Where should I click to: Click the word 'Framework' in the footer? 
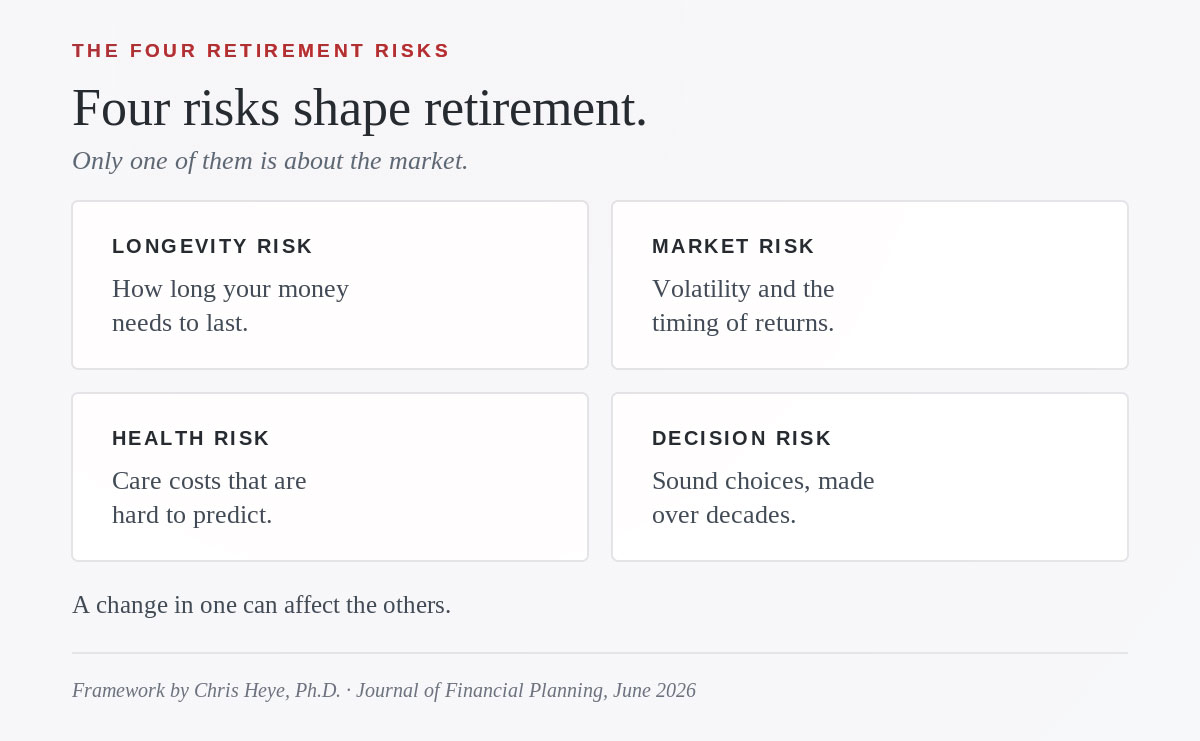(118, 690)
